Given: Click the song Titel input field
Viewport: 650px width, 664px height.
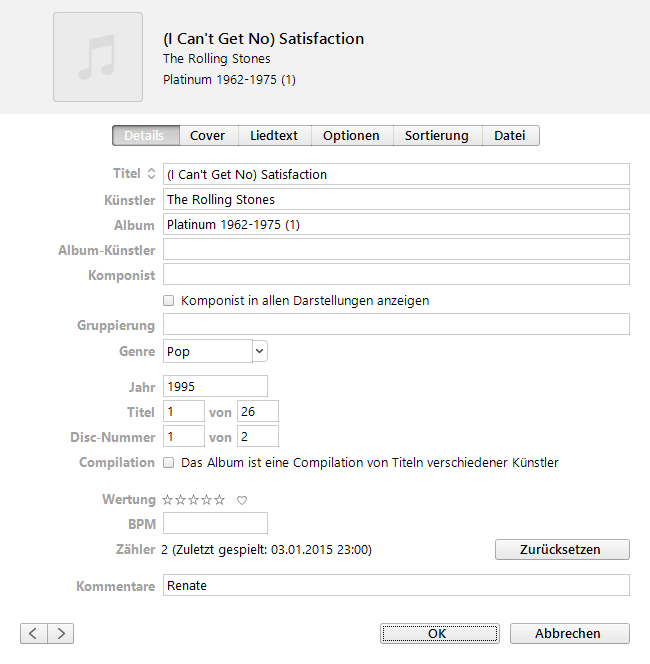Looking at the screenshot, I should click(396, 174).
